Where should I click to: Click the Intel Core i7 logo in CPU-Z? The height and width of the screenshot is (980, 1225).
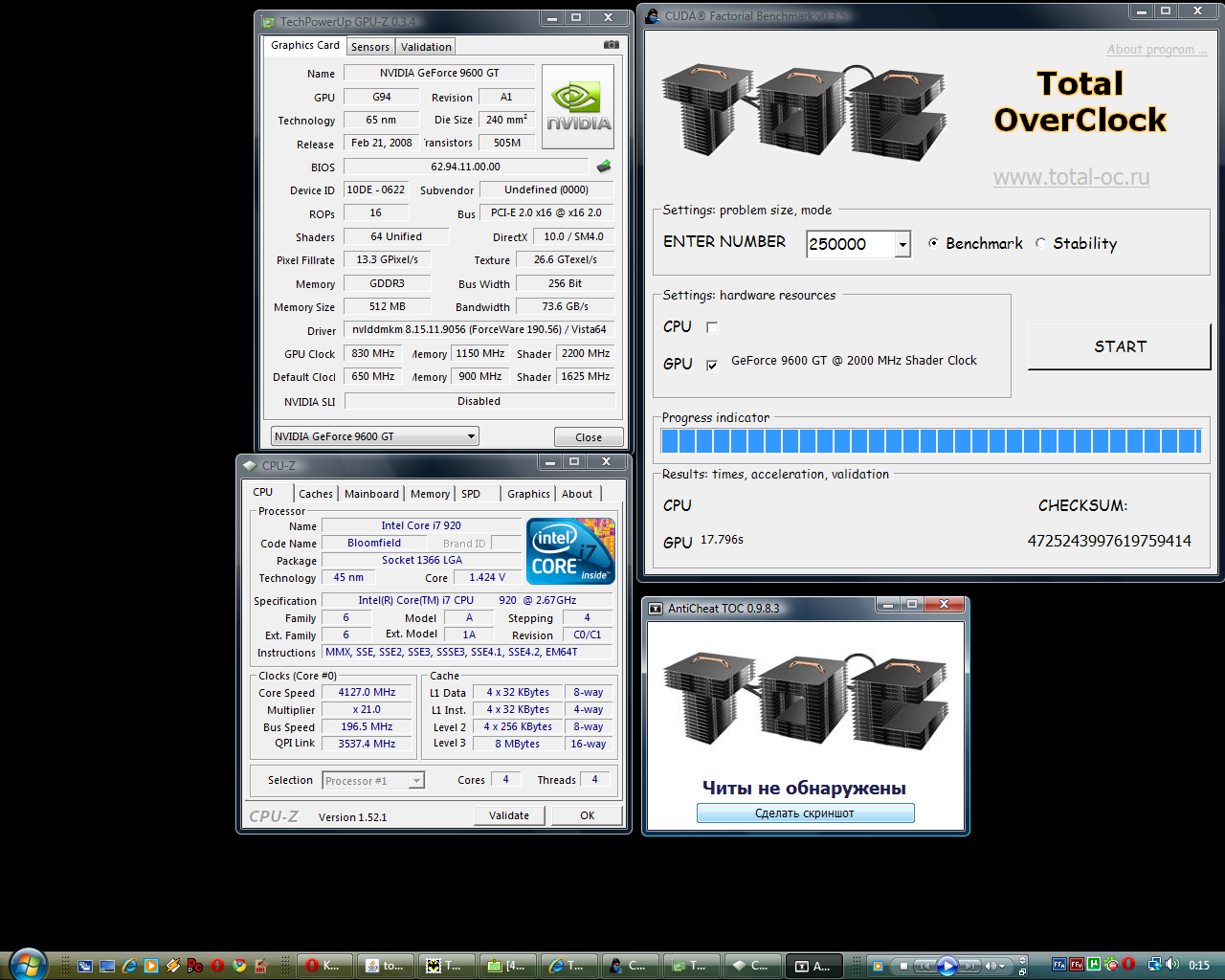570,550
